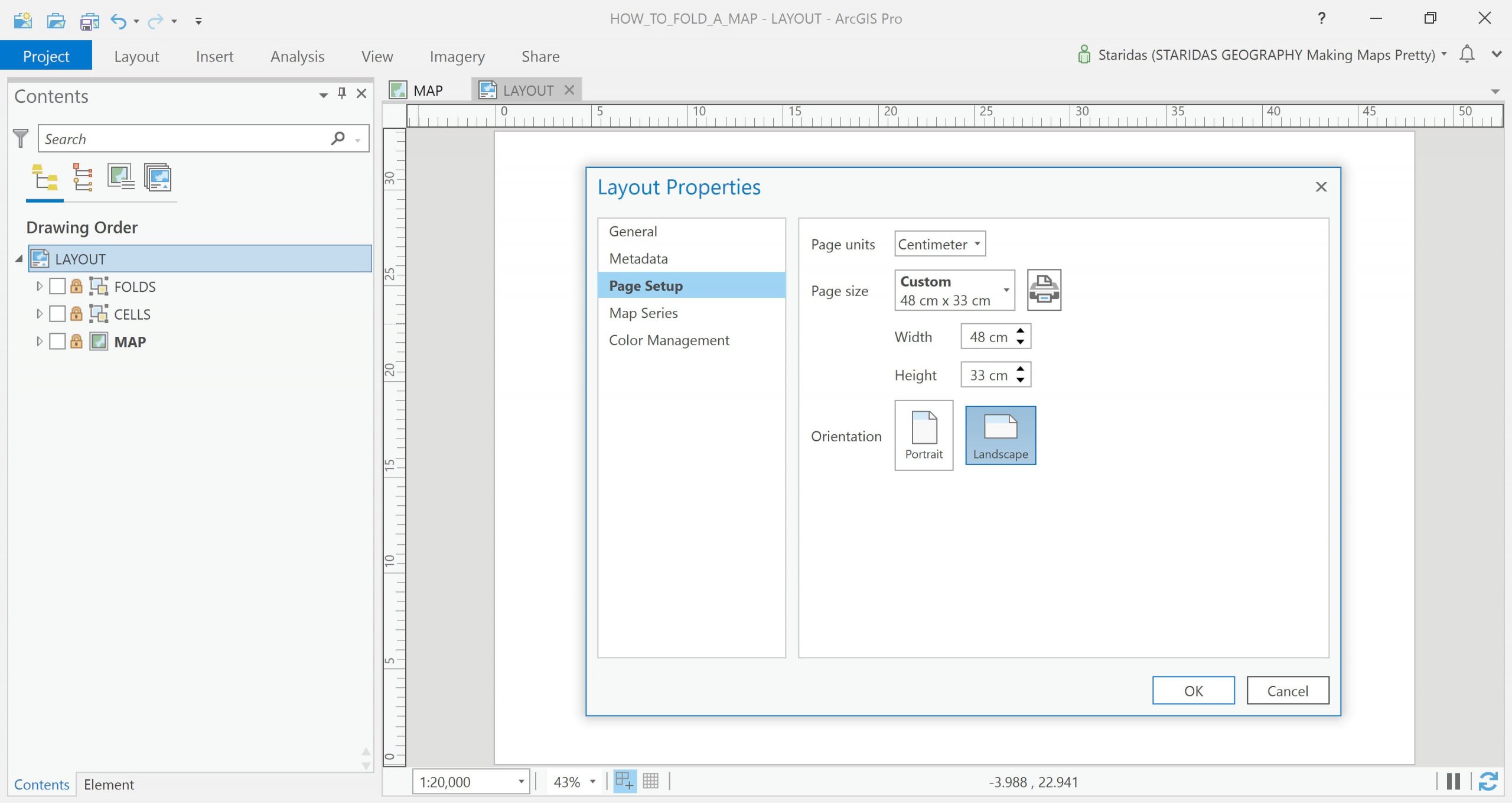This screenshot has height=803, width=1512.
Task: Select Portrait orientation
Action: 924,435
